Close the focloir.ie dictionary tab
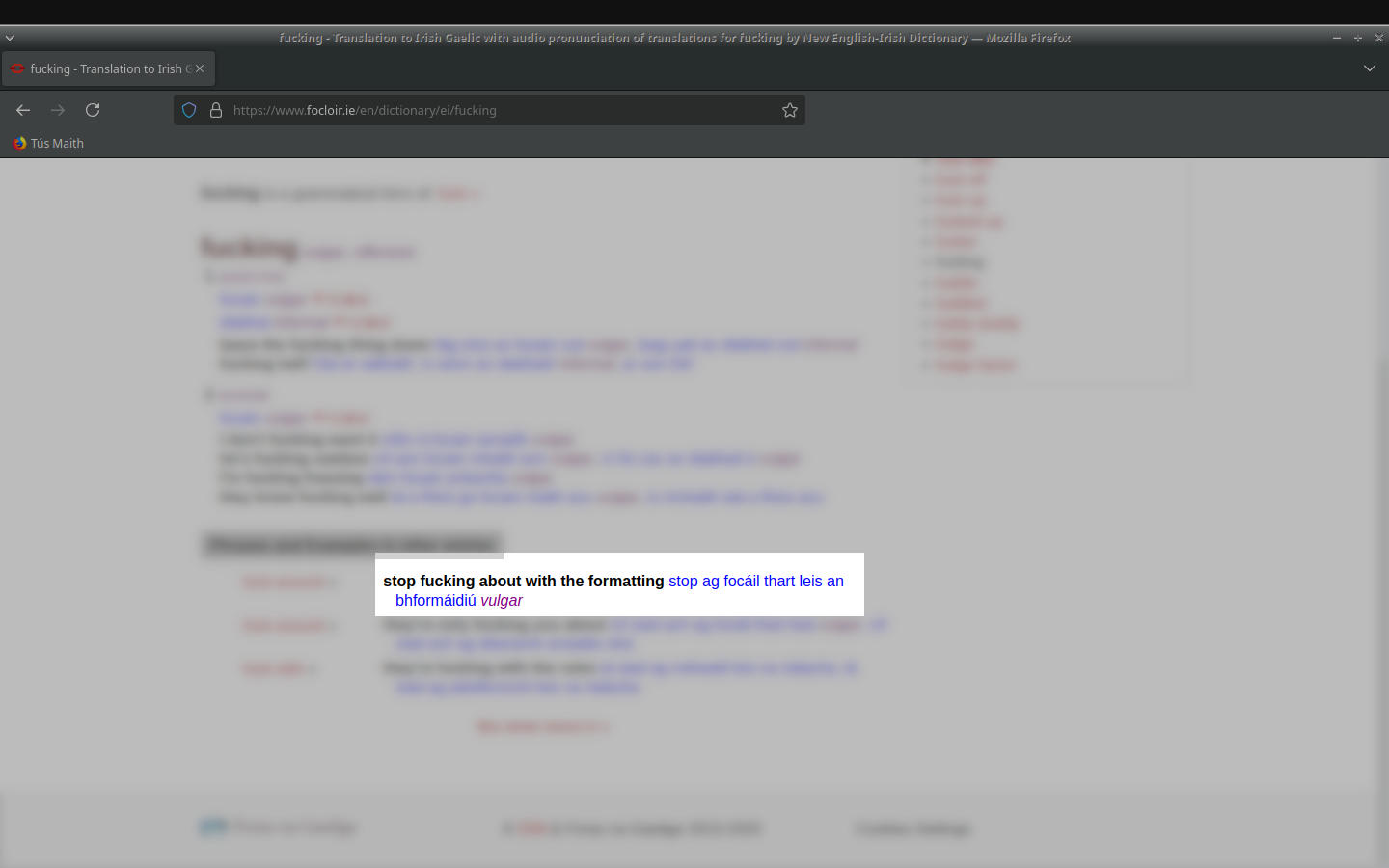 200,68
